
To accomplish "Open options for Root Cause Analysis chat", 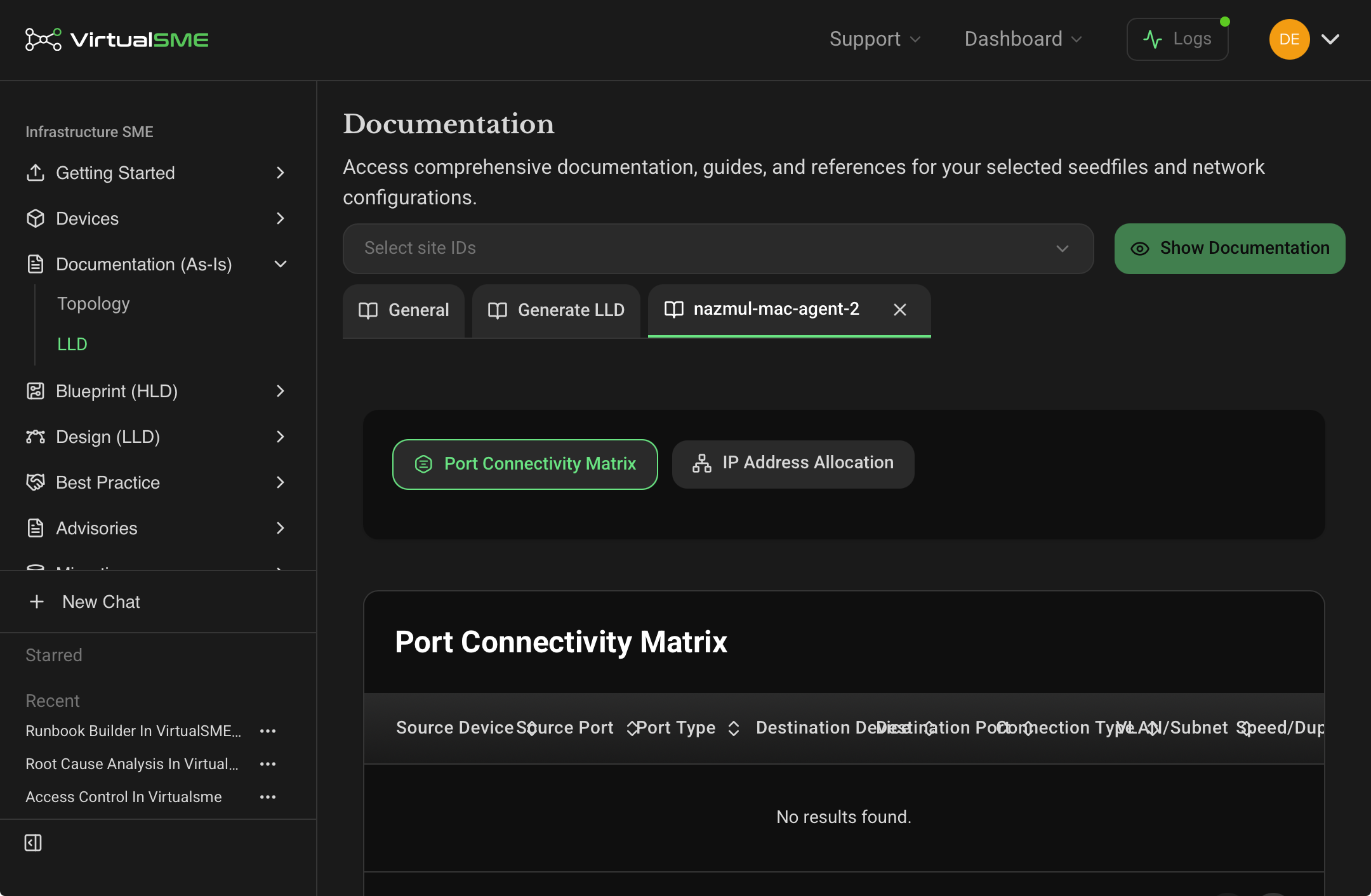I will (x=268, y=764).
